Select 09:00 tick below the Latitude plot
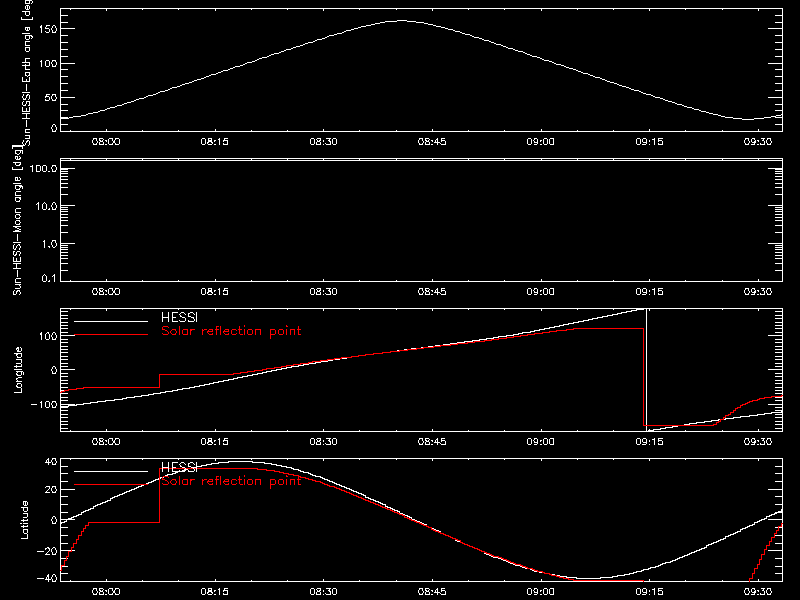Image resolution: width=800 pixels, height=600 pixels. point(540,592)
